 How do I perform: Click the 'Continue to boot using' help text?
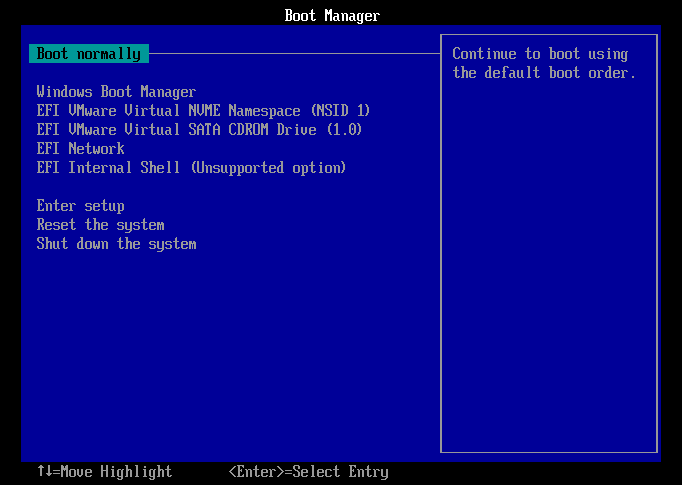pyautogui.click(x=540, y=54)
